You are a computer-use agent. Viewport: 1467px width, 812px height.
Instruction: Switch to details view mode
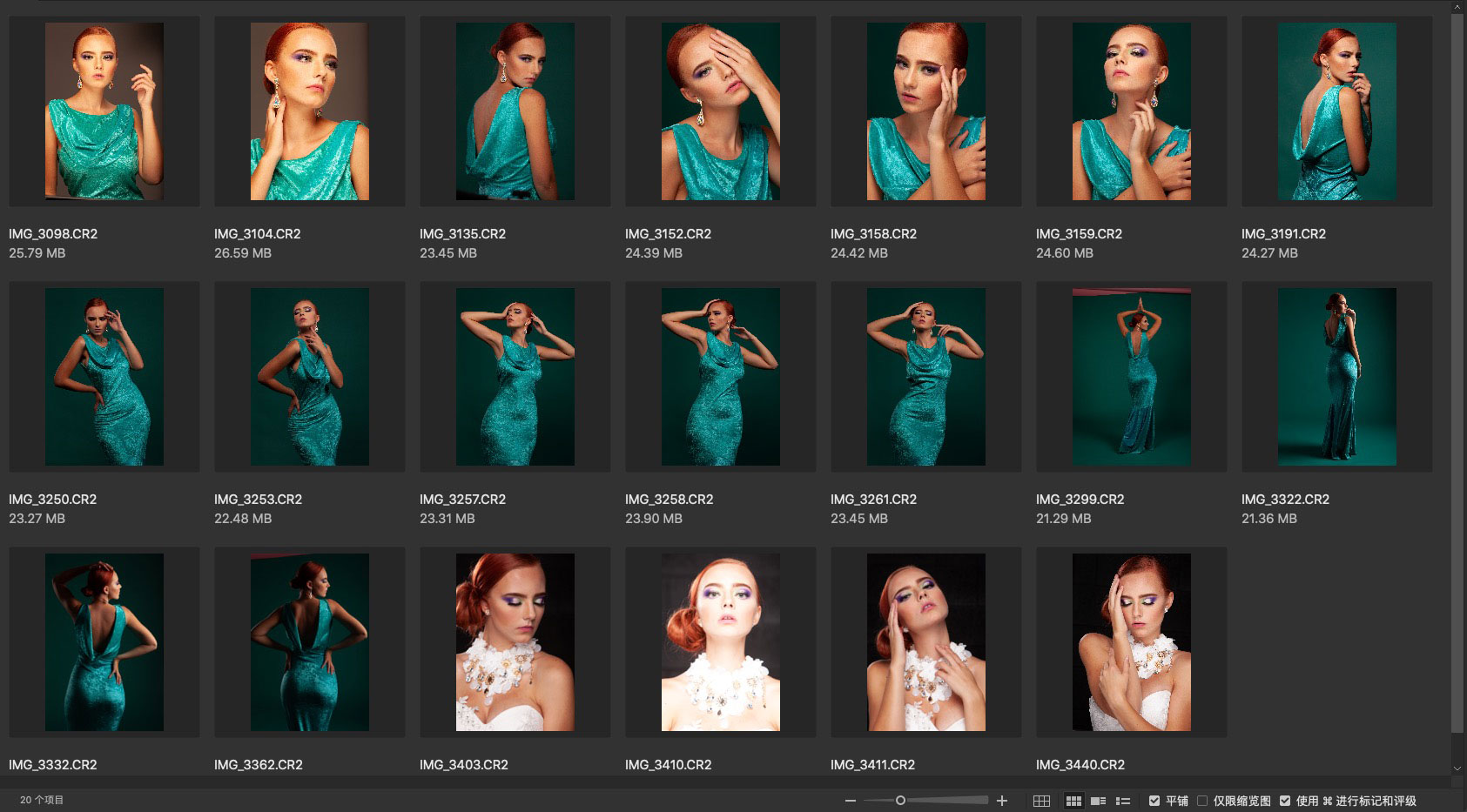[1099, 801]
